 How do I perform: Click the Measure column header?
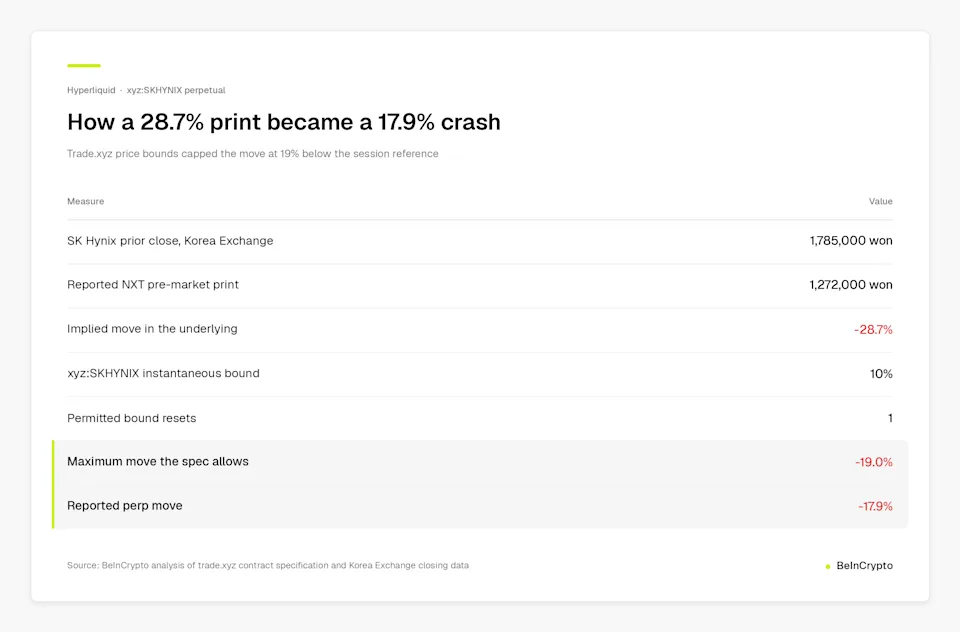(x=86, y=201)
